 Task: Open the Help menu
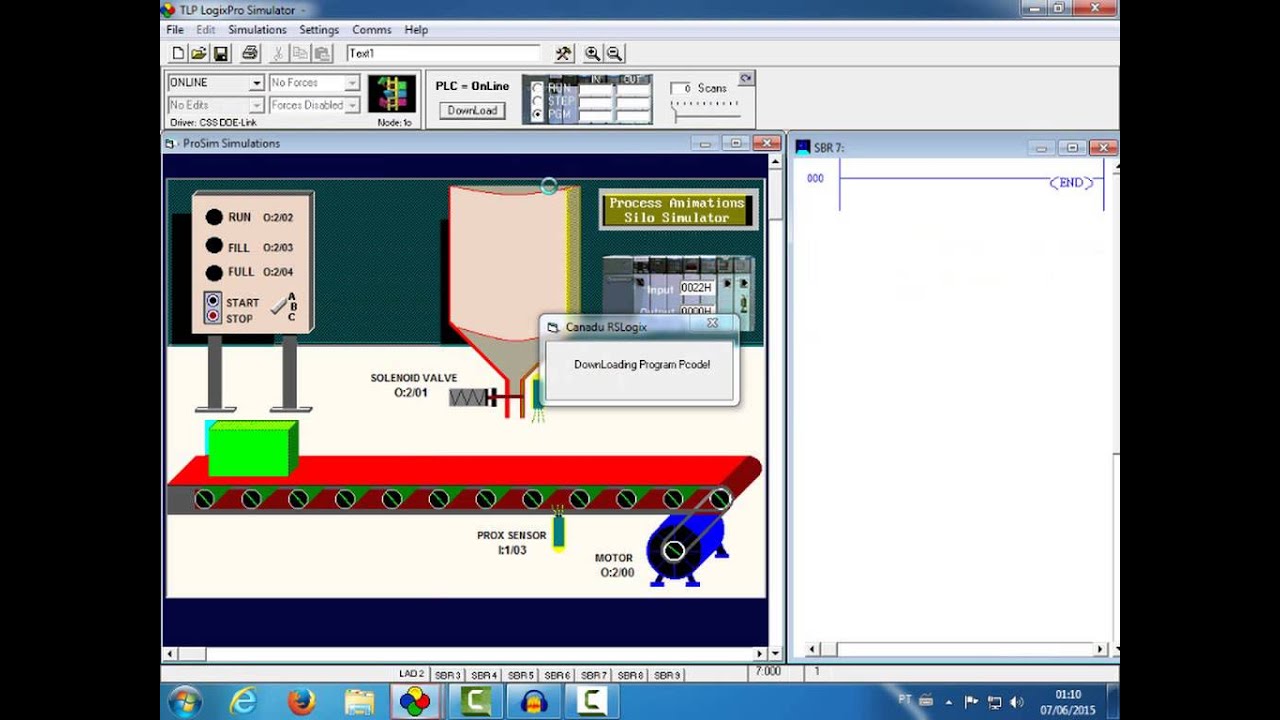coord(416,30)
